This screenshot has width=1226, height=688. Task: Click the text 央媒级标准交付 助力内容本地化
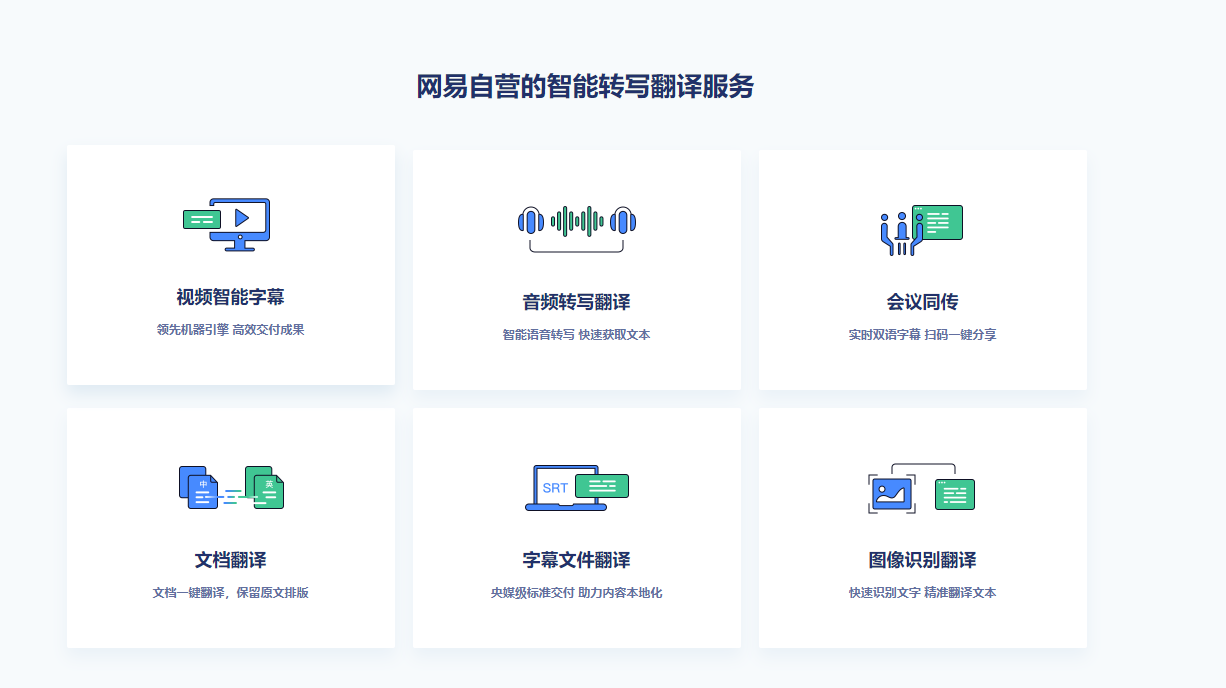pos(577,593)
